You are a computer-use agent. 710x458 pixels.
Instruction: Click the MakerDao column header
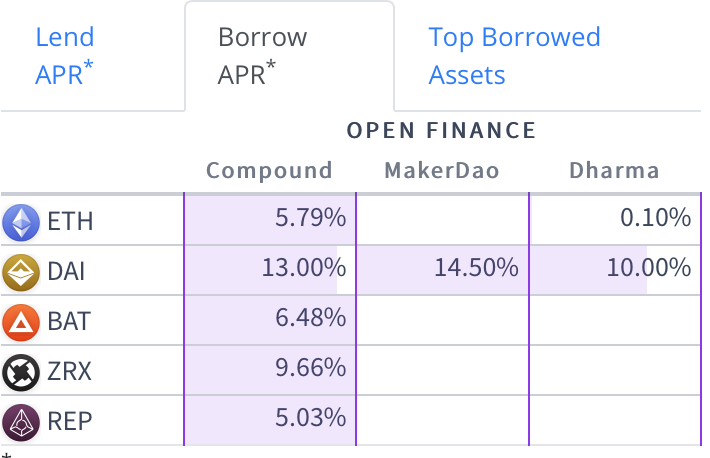click(x=442, y=170)
